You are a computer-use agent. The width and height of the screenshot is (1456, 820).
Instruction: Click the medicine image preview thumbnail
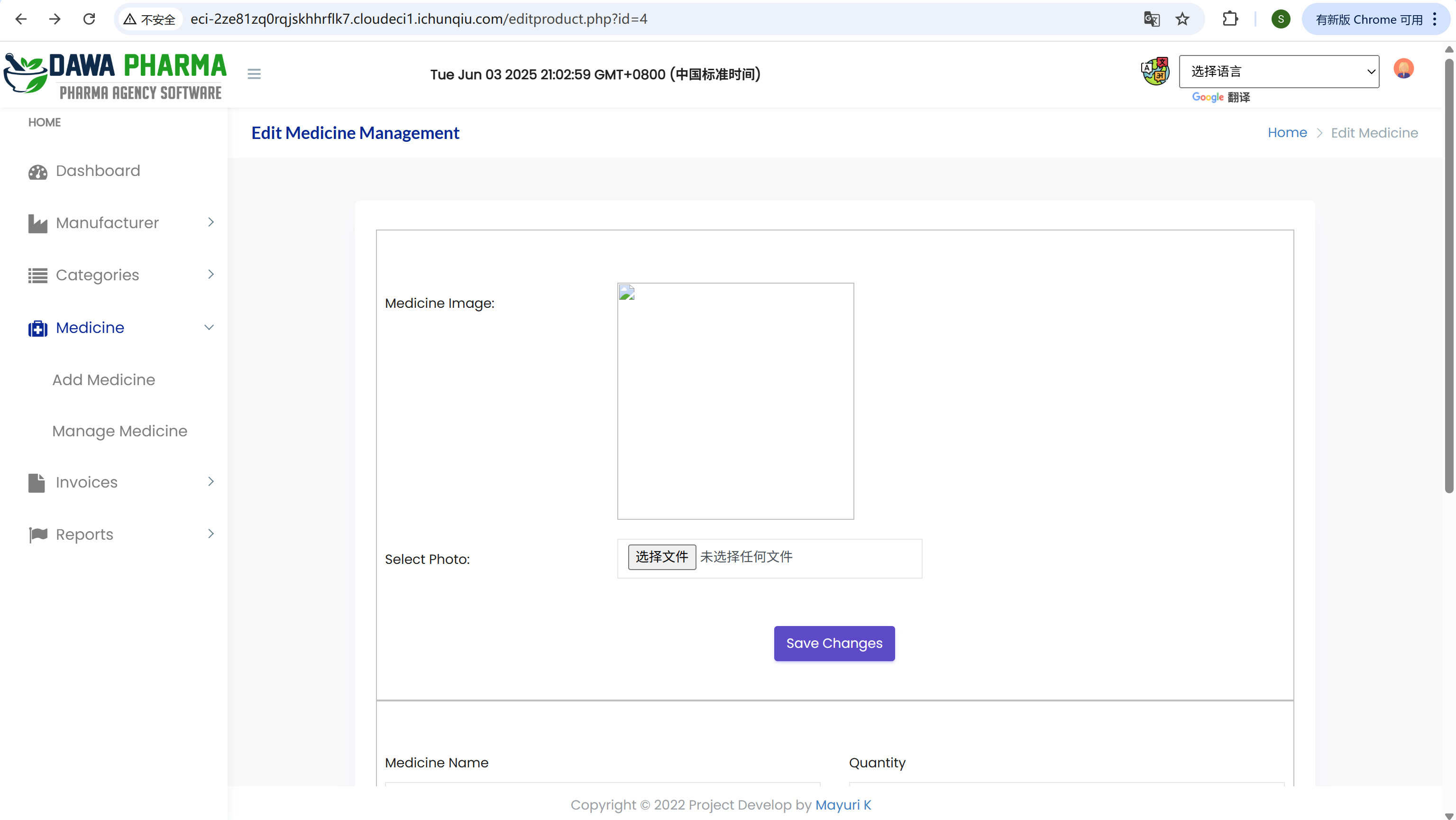click(x=735, y=401)
